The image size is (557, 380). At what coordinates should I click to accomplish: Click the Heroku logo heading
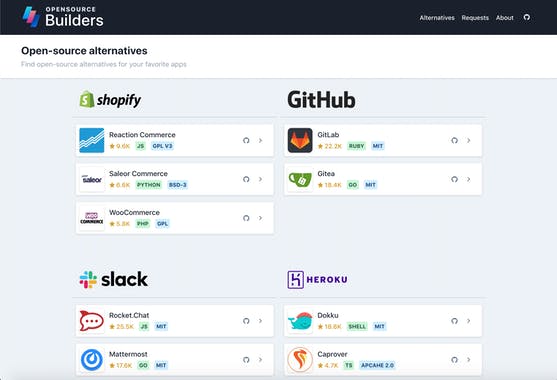pos(317,279)
